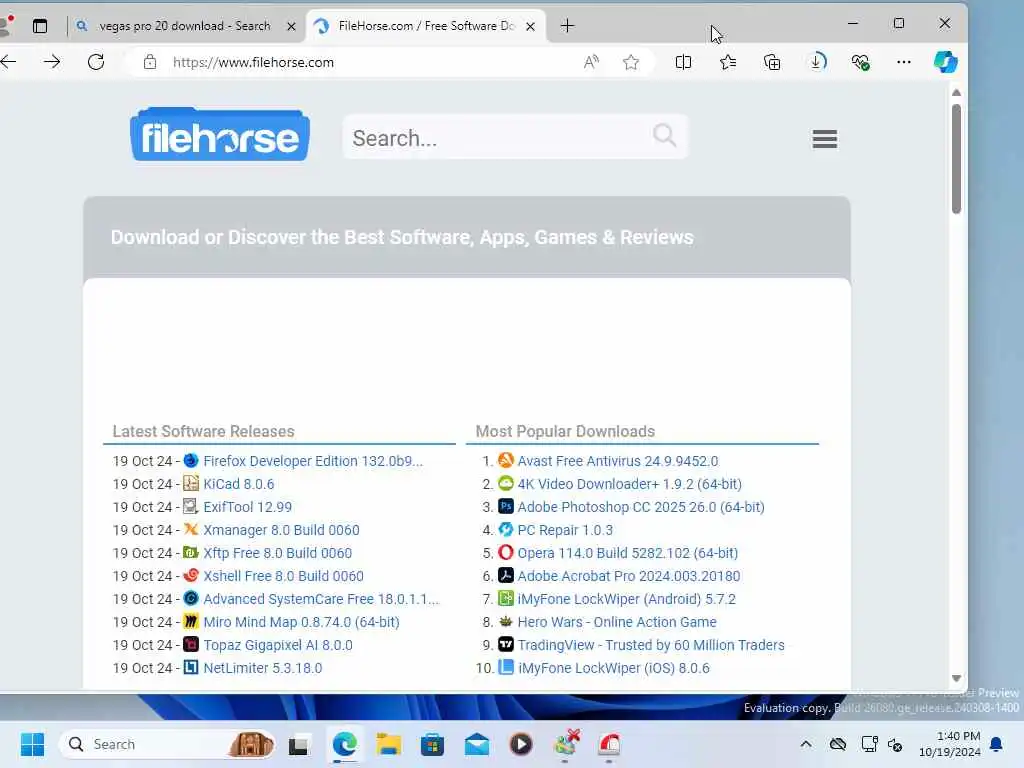This screenshot has width=1024, height=768.
Task: Open Adobe Acrobat Pro link
Action: click(x=629, y=576)
